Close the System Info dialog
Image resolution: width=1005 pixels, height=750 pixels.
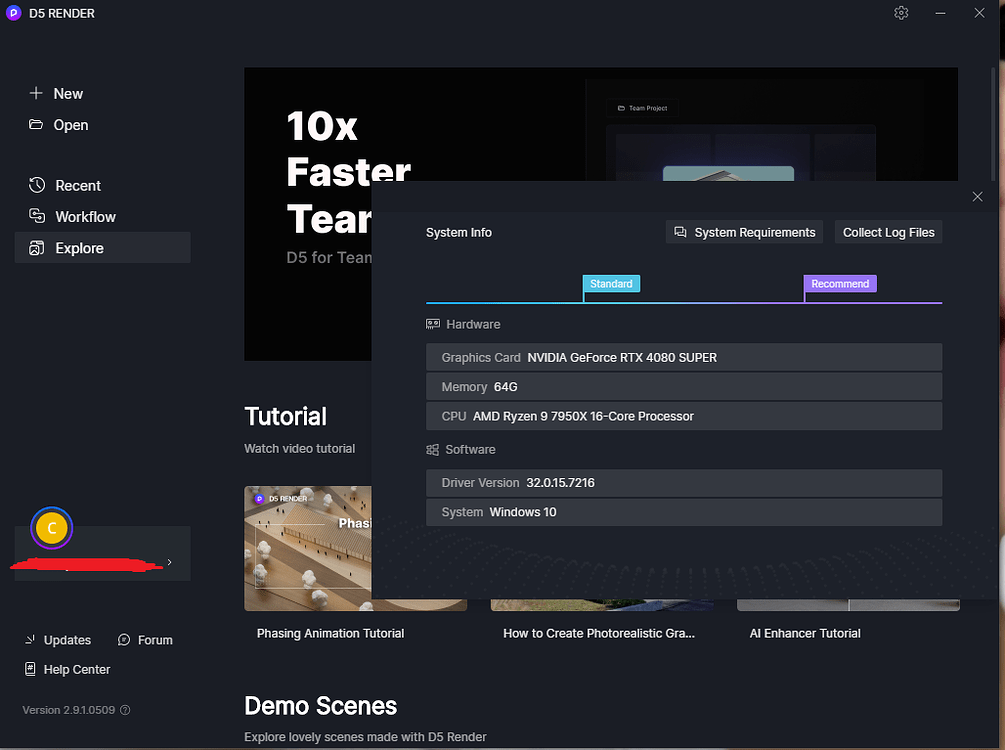(x=977, y=196)
